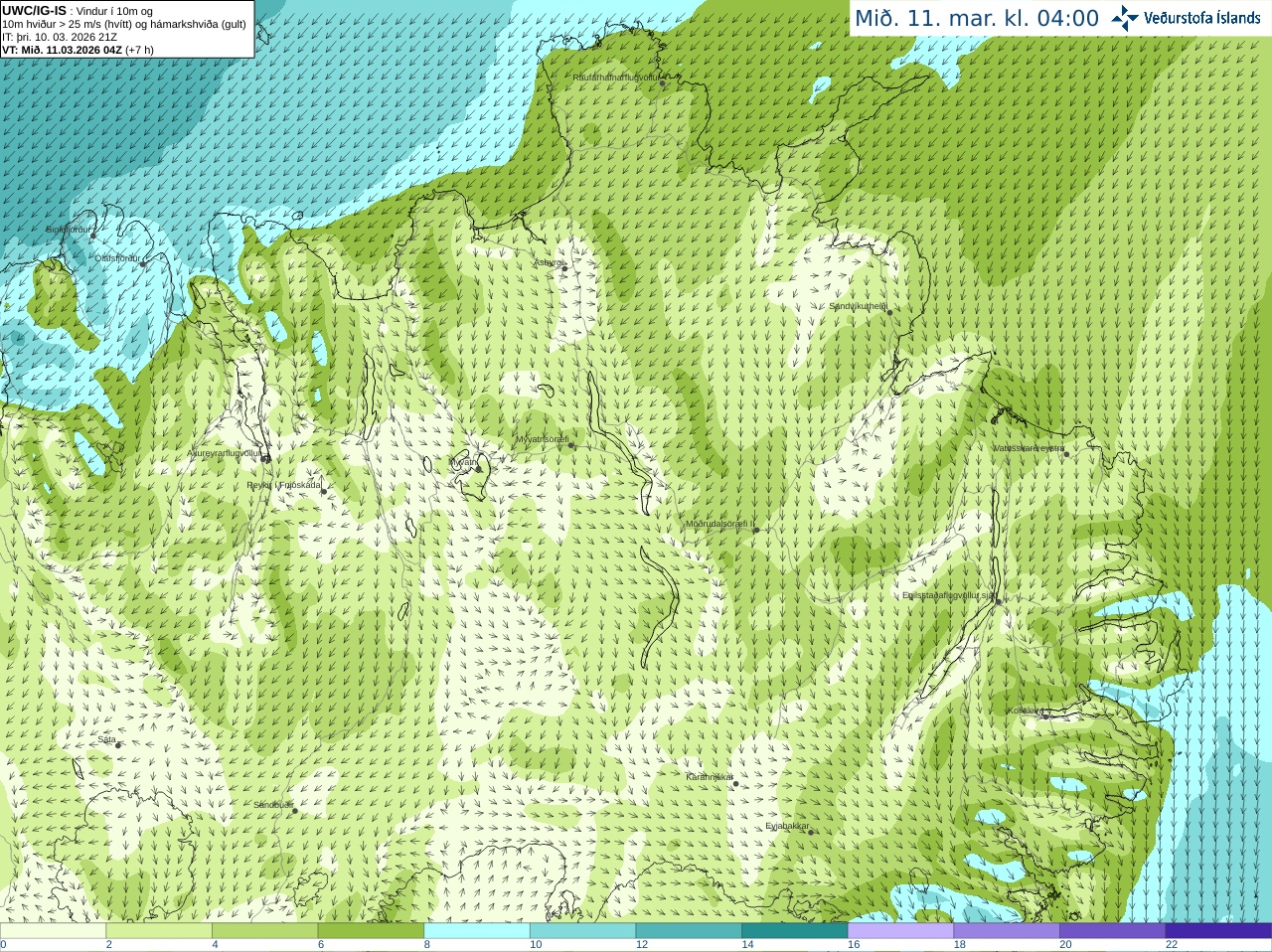Screen dimensions: 1272x952
Task: Click the 2–4 m/s light green legend swatch
Action: 159,931
